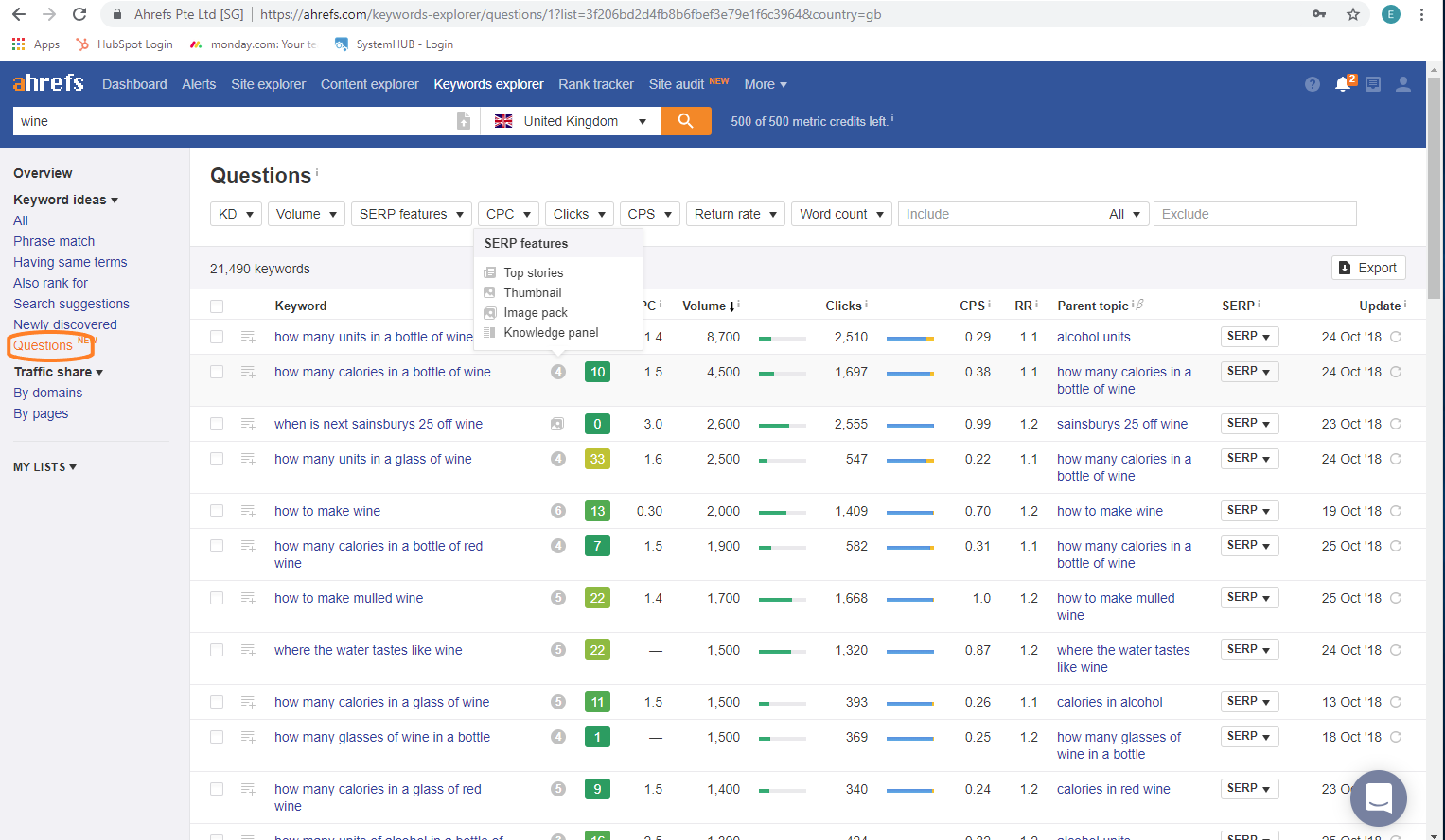Open the Newly discovered sidebar link

click(65, 324)
